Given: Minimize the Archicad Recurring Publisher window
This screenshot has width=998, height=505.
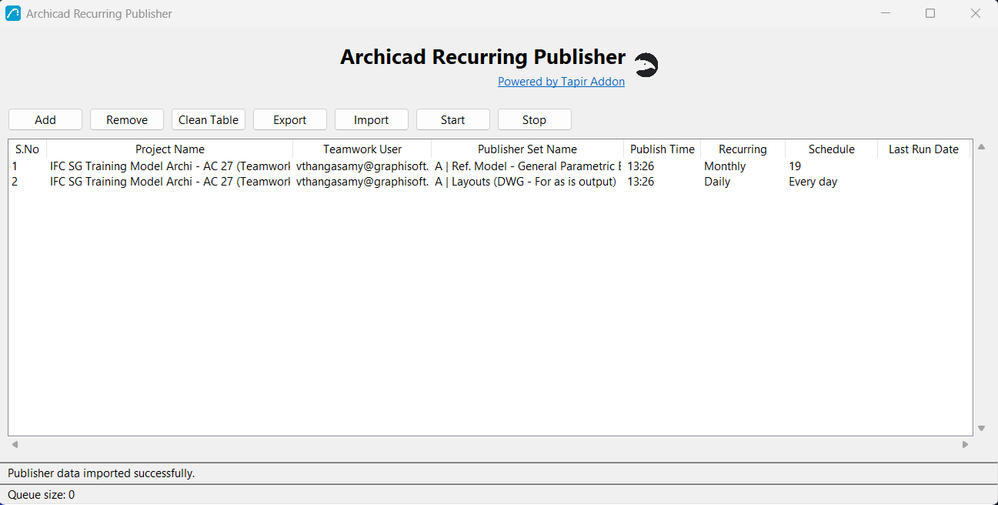Looking at the screenshot, I should (x=885, y=13).
